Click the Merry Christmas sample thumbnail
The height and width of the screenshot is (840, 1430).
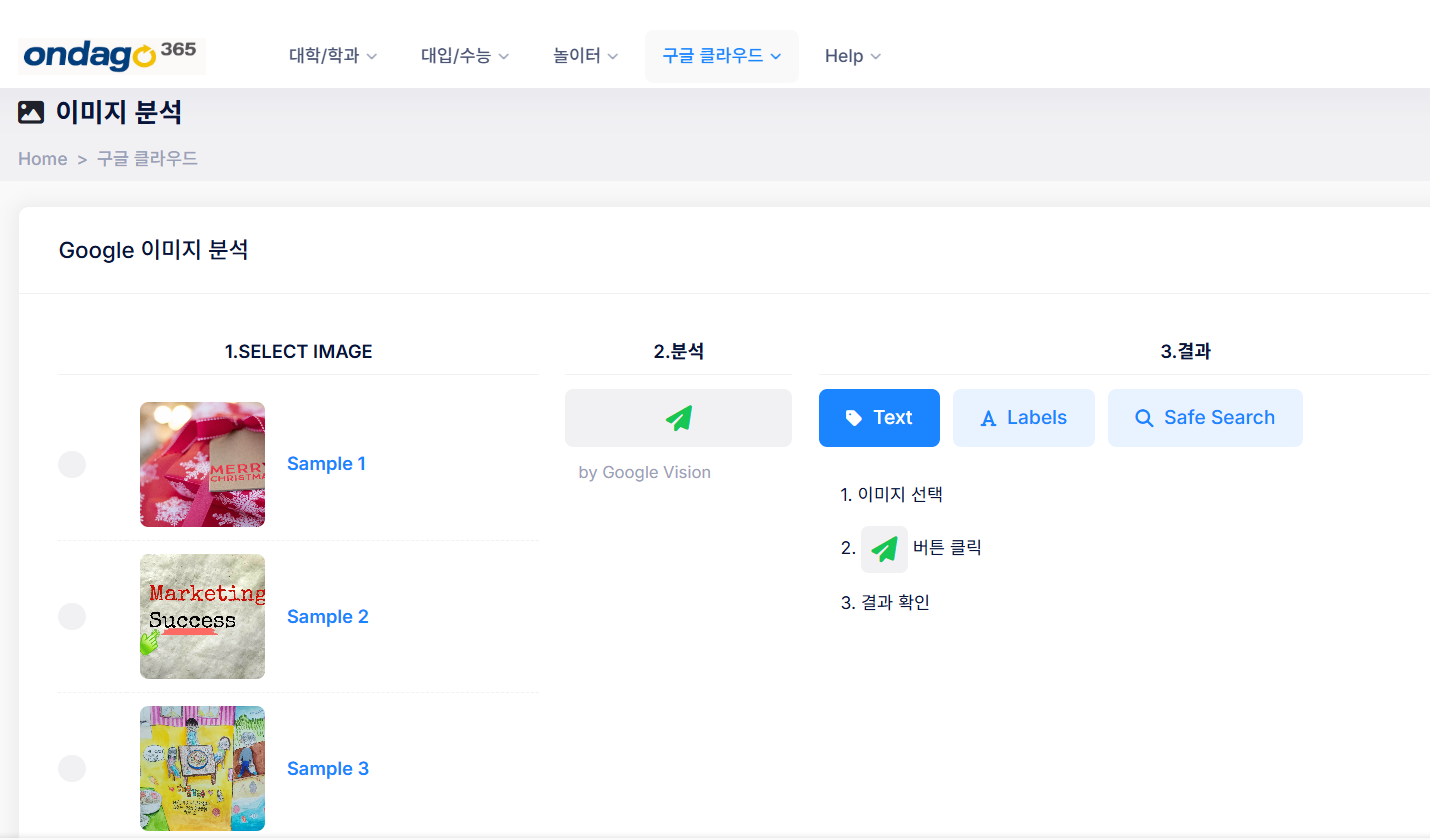(x=202, y=464)
